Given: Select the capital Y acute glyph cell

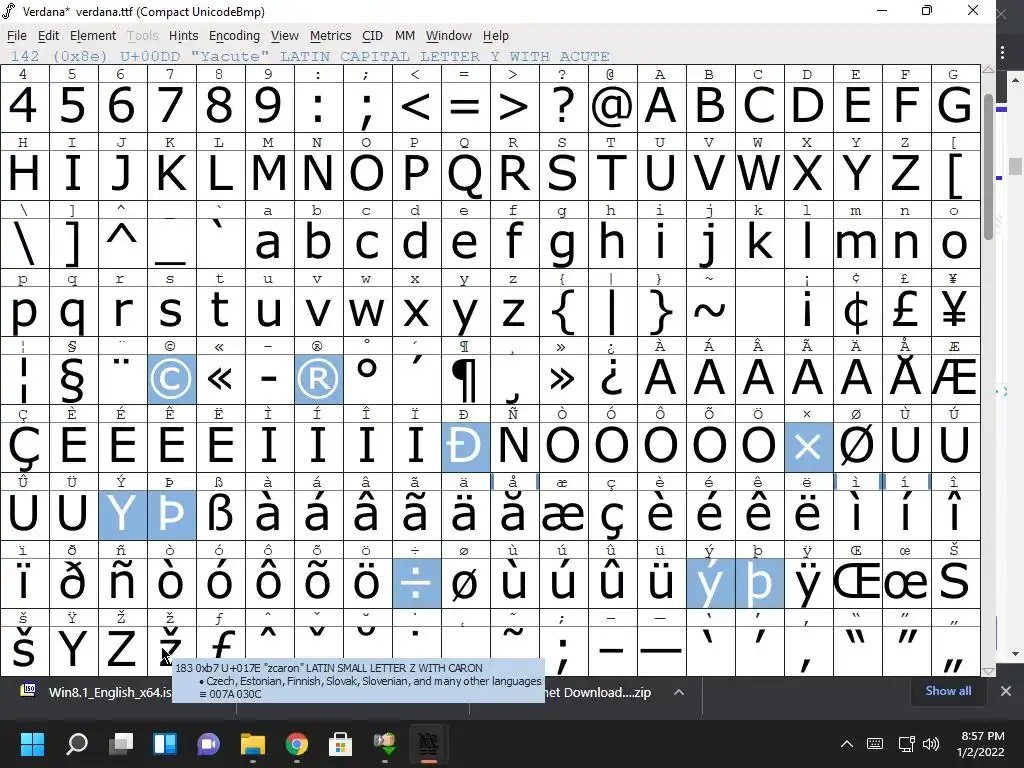Looking at the screenshot, I should click(x=123, y=515).
